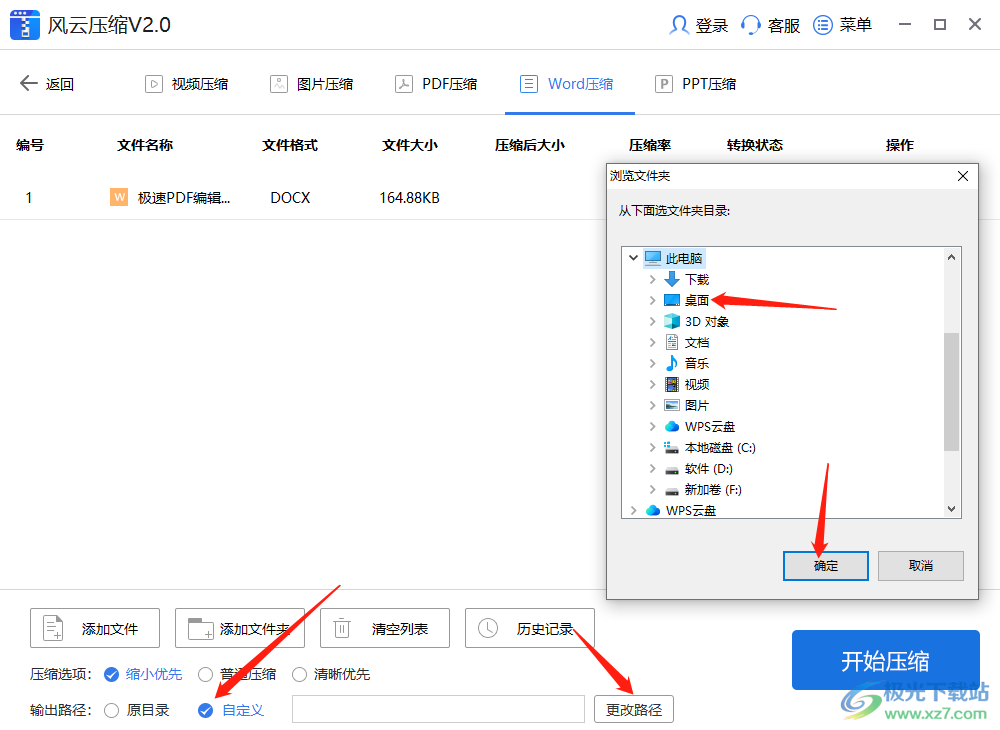The width and height of the screenshot is (1000, 730).
Task: Expand the 本地磁盘 (C:) node
Action: point(652,448)
